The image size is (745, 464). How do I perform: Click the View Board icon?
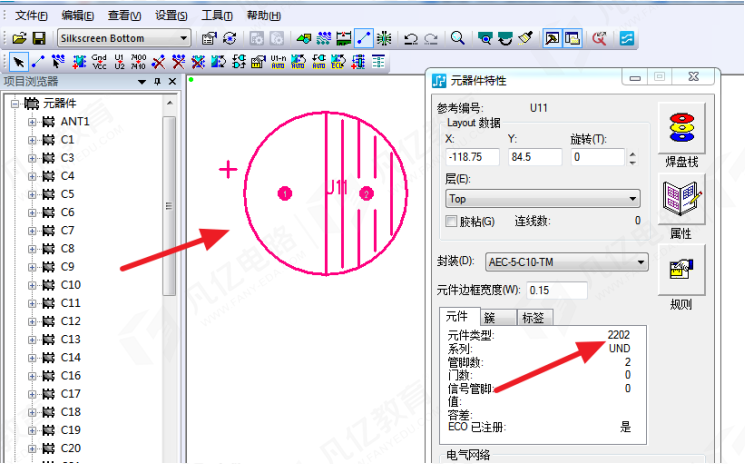pos(485,38)
